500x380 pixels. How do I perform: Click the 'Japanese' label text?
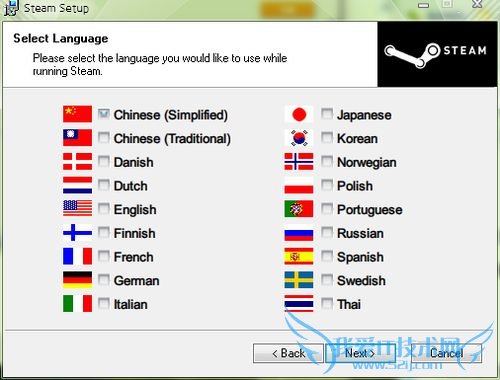(364, 115)
